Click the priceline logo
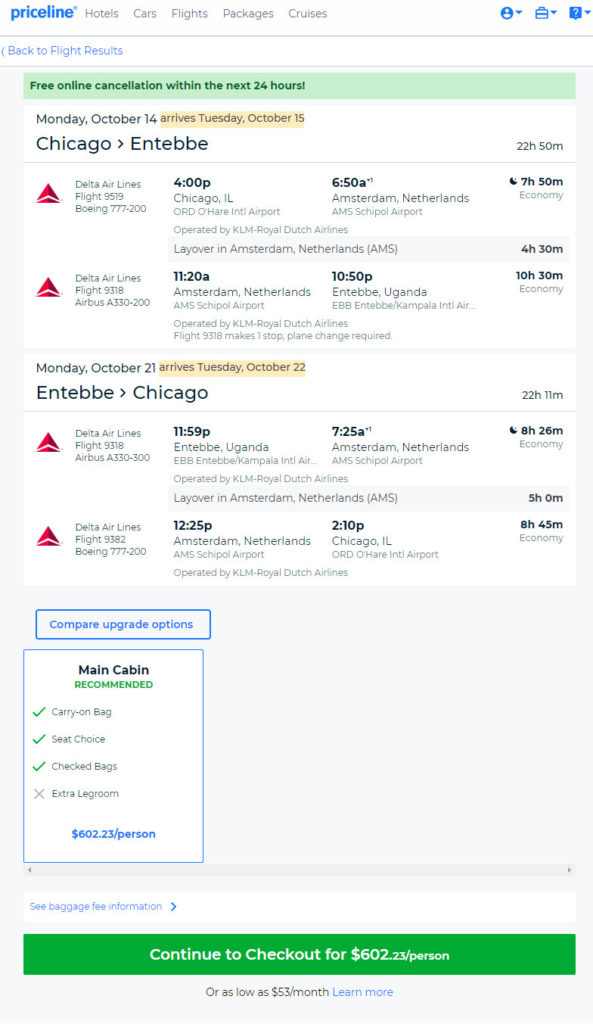This screenshot has height=1024, width=593. [44, 12]
